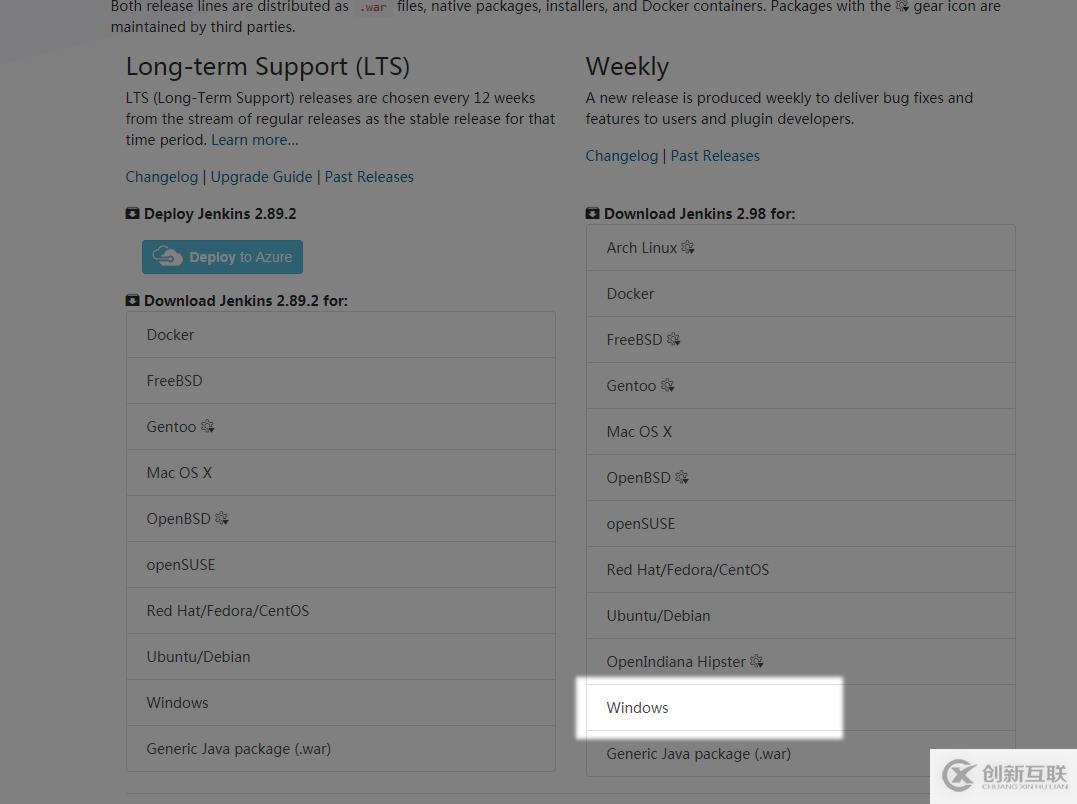The image size is (1077, 804).
Task: Open the Weekly Changelog link
Action: (622, 156)
